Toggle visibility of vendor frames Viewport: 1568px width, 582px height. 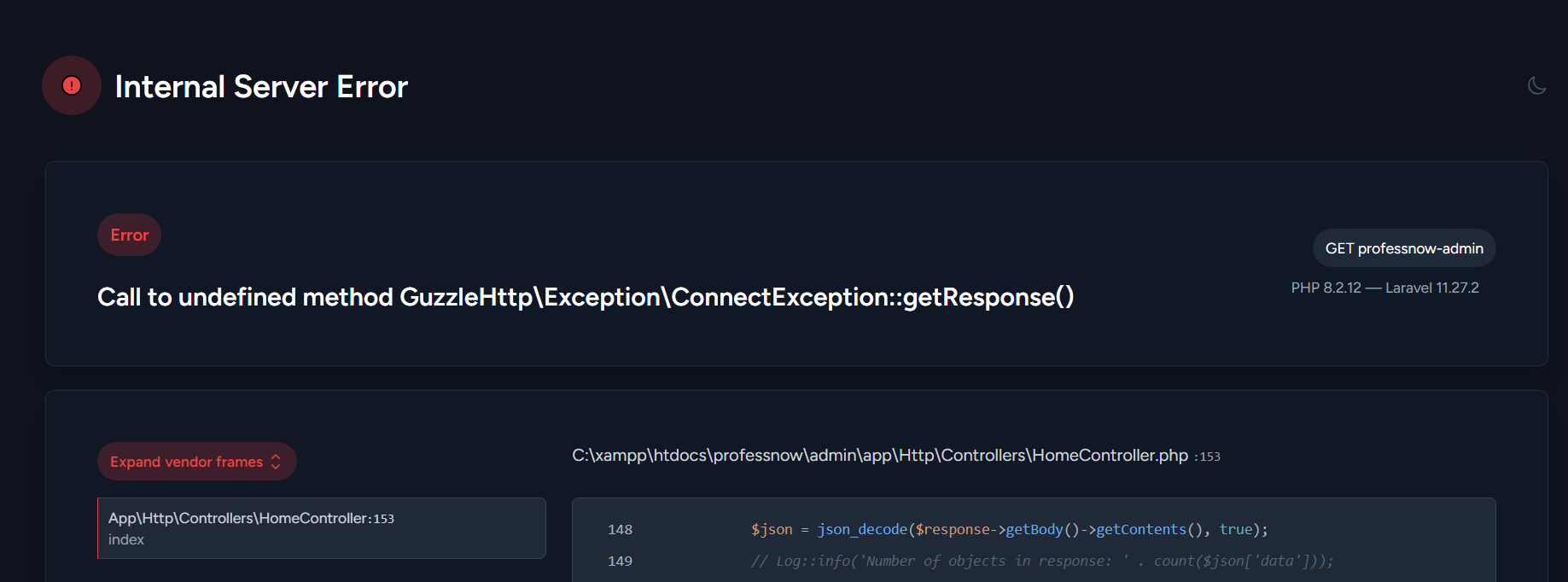pos(196,461)
